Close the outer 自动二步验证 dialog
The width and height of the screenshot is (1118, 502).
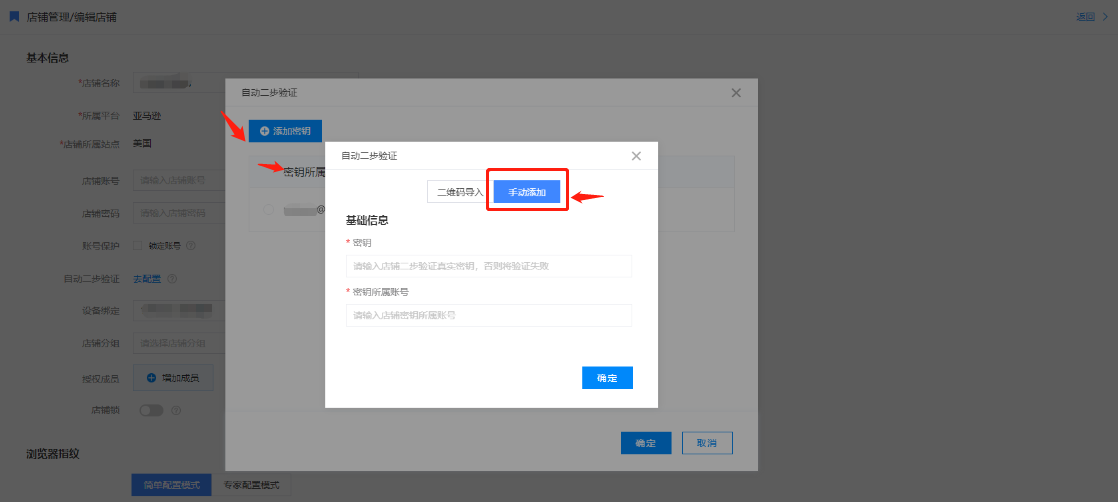736,93
